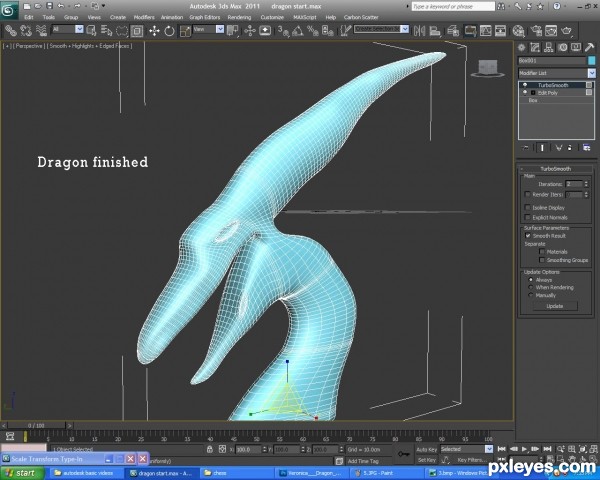Select the Always update option
The height and width of the screenshot is (480, 600).
[x=530, y=280]
